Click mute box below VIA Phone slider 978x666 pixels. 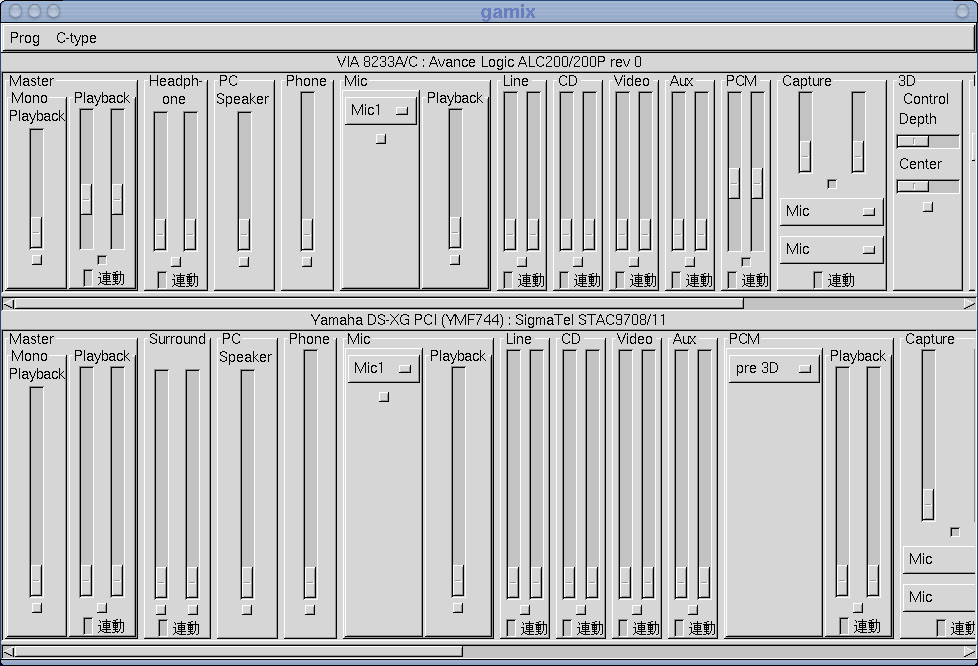(x=307, y=261)
